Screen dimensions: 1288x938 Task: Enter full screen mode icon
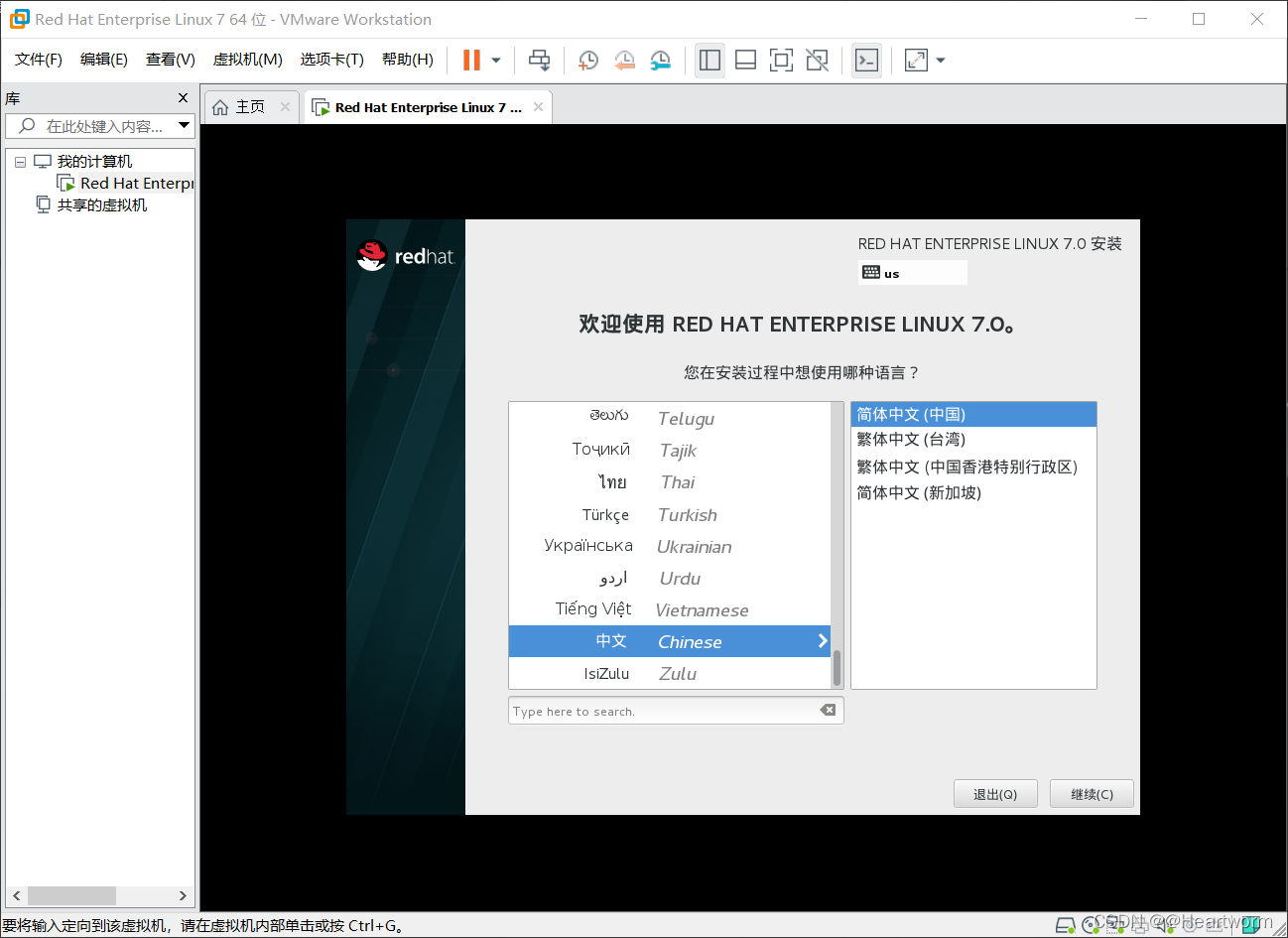(x=781, y=61)
